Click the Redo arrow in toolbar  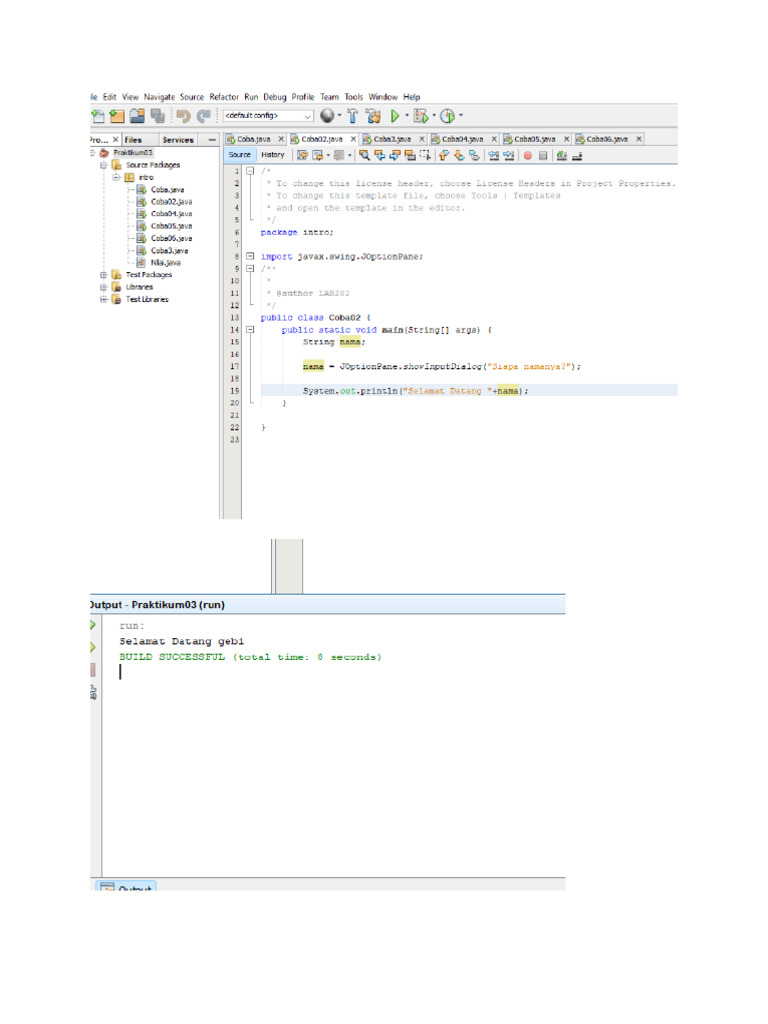(x=204, y=116)
